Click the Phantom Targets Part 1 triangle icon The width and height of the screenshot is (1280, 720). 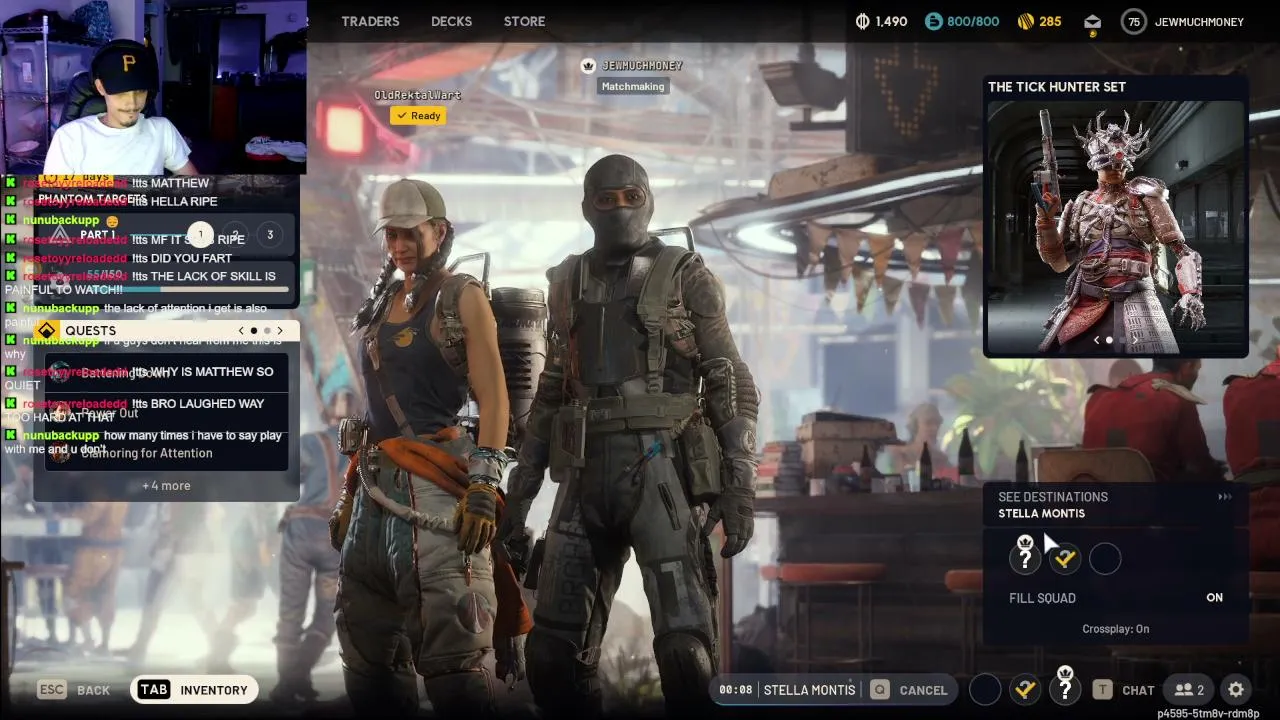pos(59,235)
